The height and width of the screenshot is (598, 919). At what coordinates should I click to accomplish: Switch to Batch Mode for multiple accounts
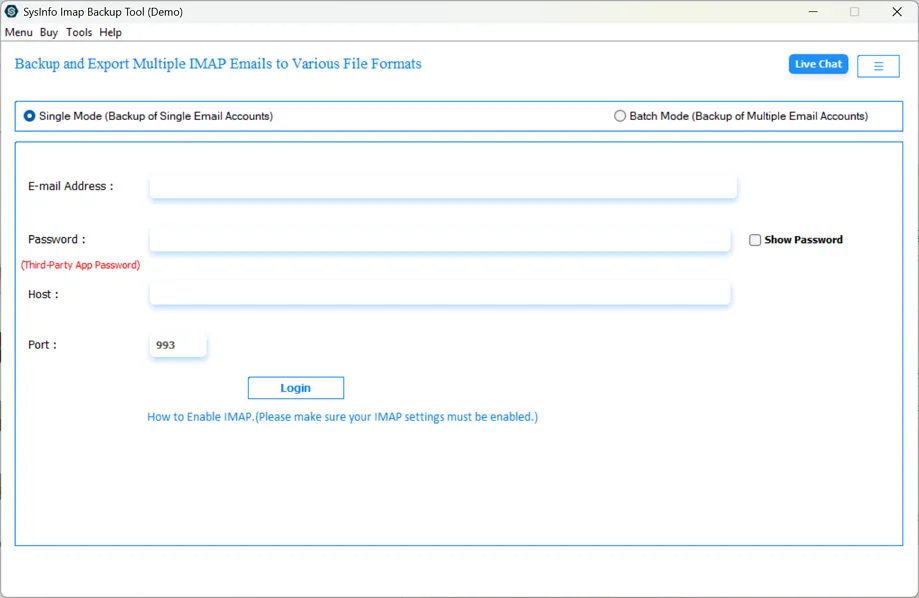pos(620,116)
